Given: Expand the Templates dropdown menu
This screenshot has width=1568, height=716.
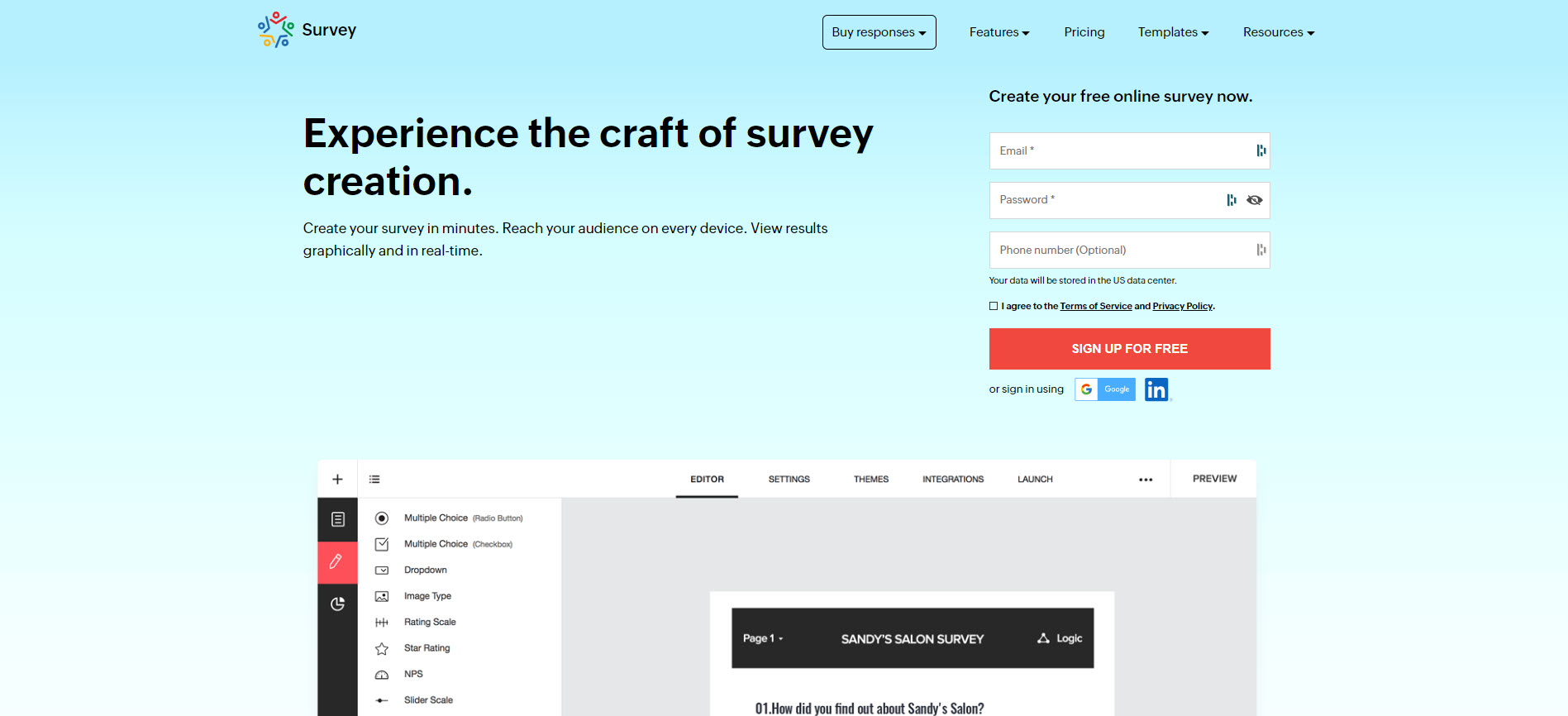Looking at the screenshot, I should [x=1173, y=32].
